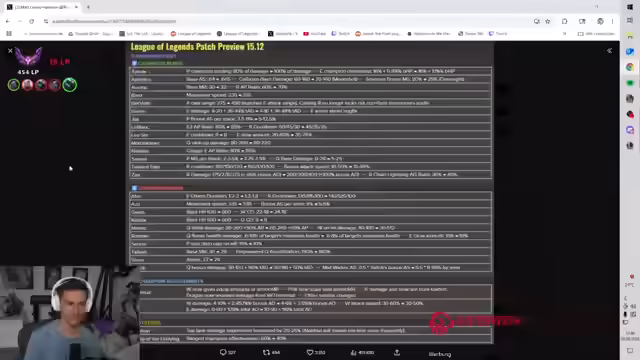The height and width of the screenshot is (360, 640).
Task: Open the Windows Start button
Action: [x=630, y=7]
